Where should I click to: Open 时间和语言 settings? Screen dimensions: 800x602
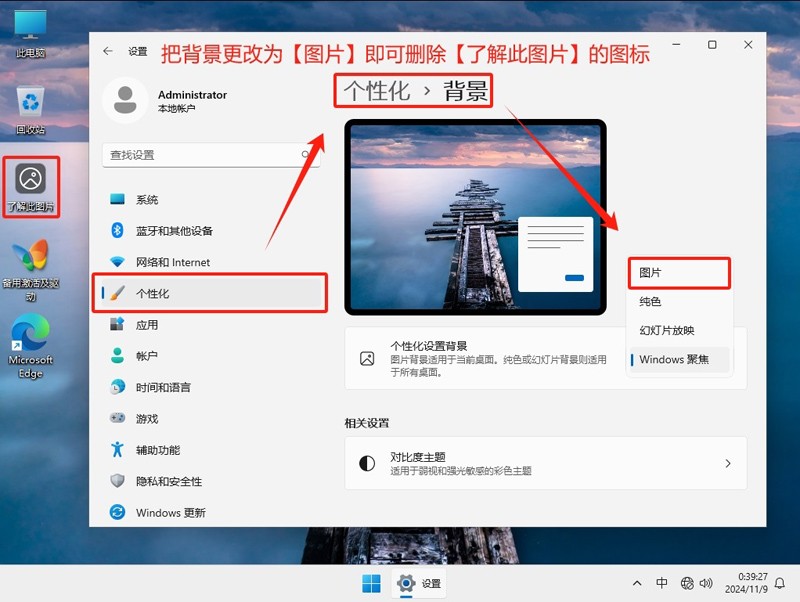coord(163,387)
